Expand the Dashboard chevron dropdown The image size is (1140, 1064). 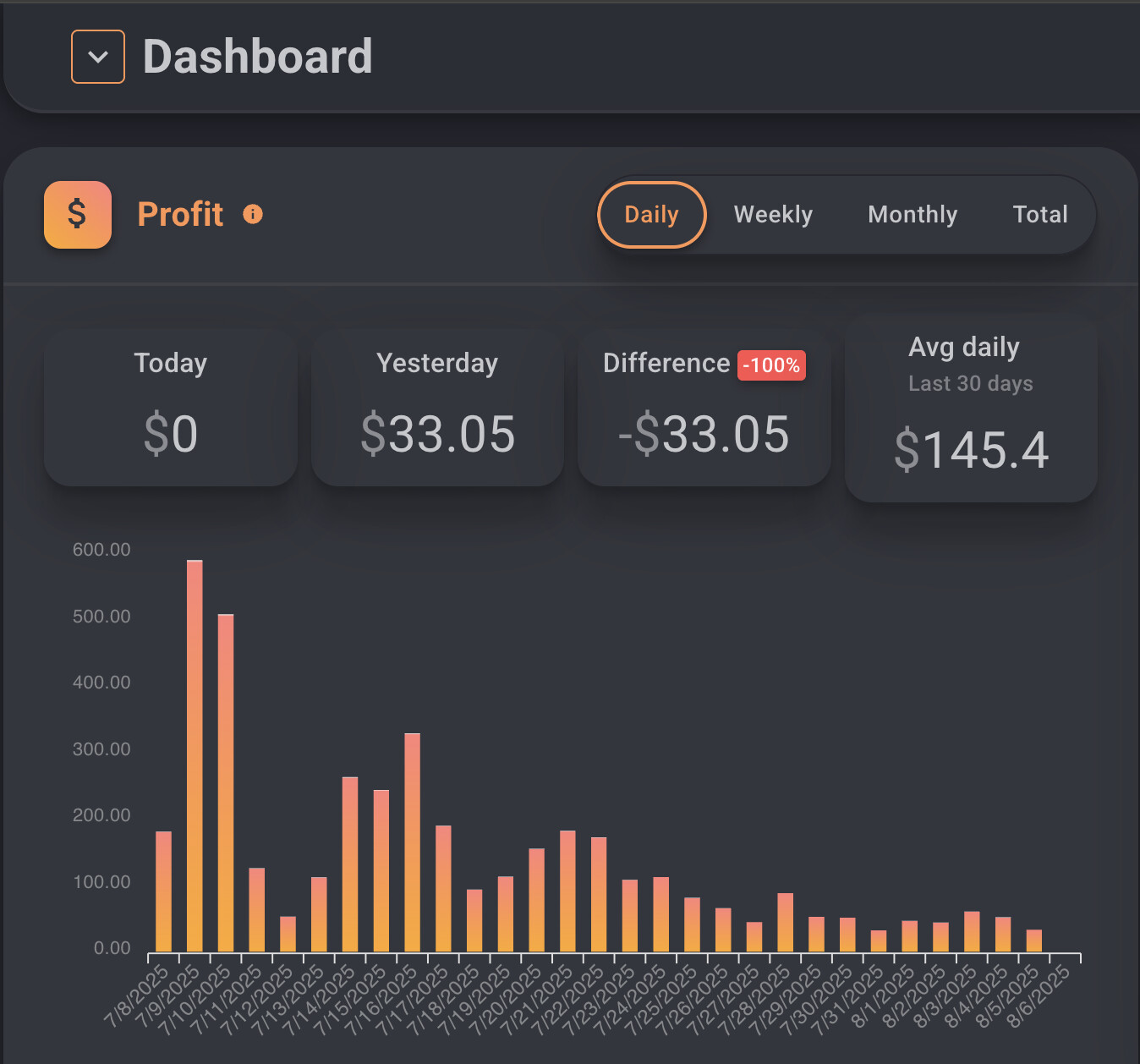click(98, 57)
